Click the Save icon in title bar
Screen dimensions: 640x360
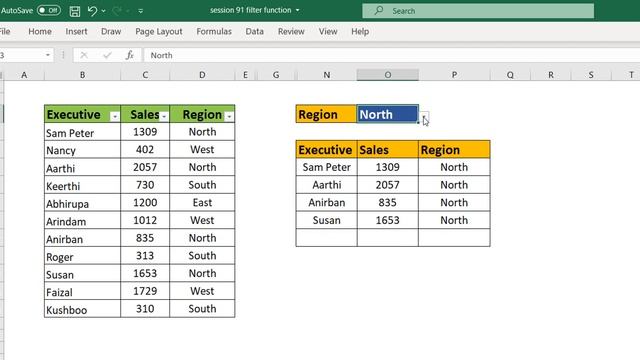75,11
